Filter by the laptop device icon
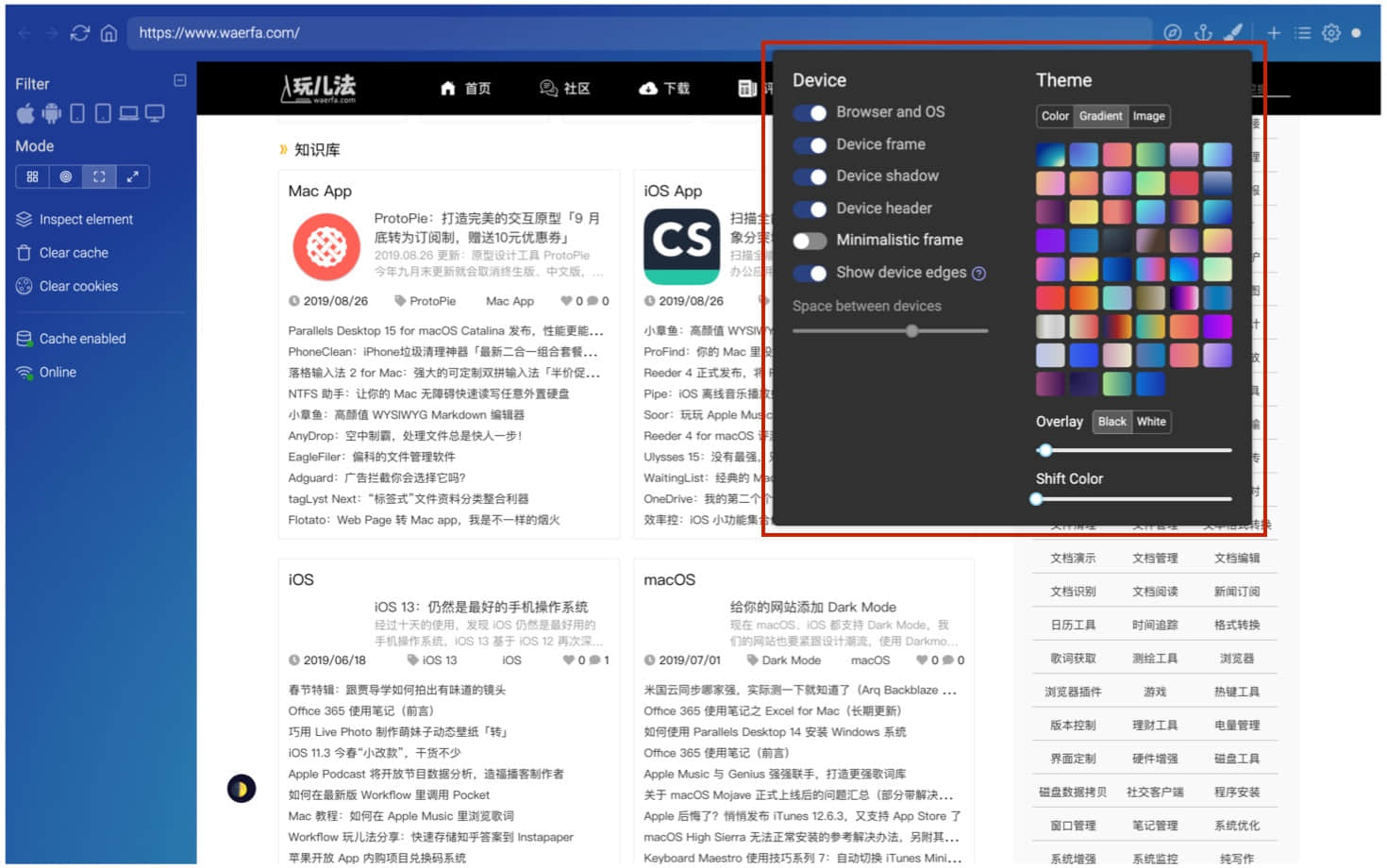Image resolution: width=1387 pixels, height=868 pixels. click(x=128, y=114)
